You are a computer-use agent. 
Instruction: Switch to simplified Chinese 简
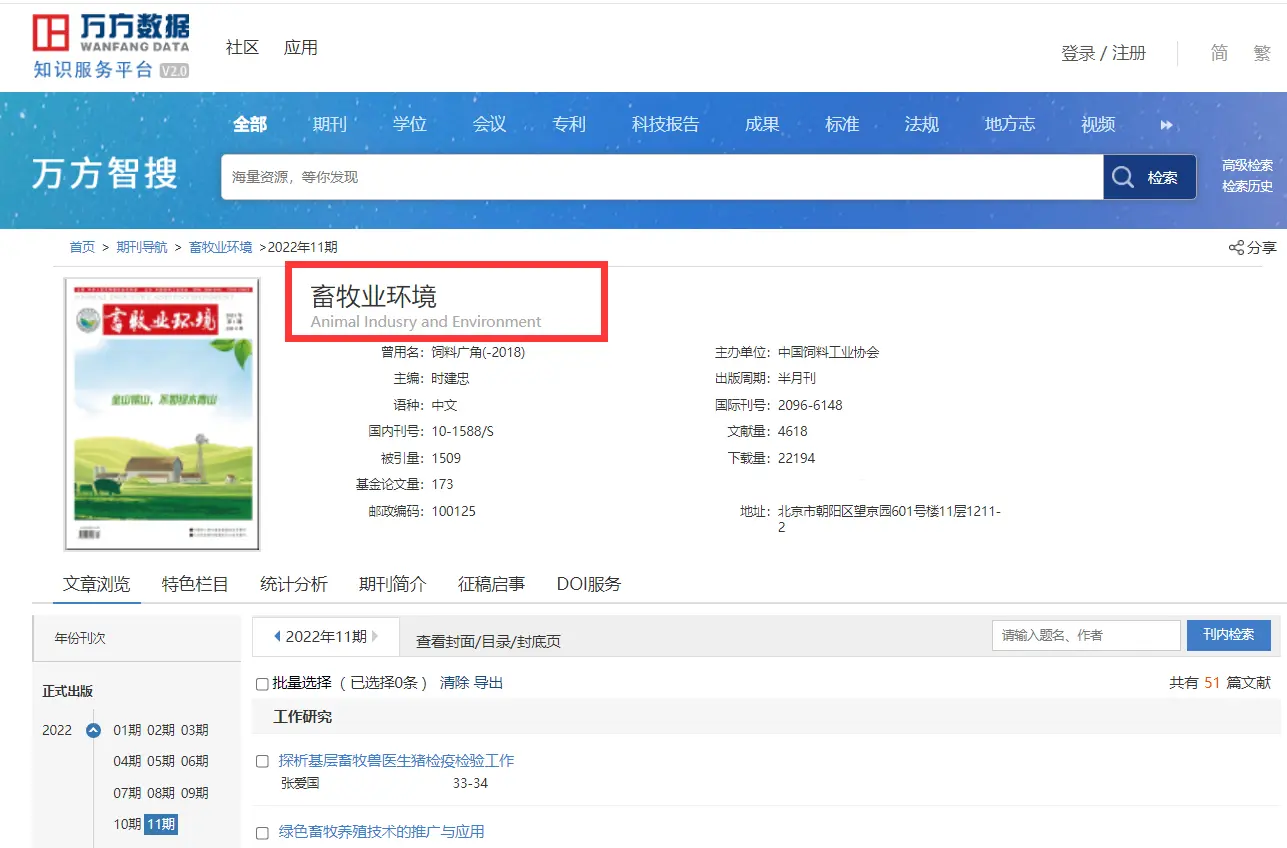1219,53
